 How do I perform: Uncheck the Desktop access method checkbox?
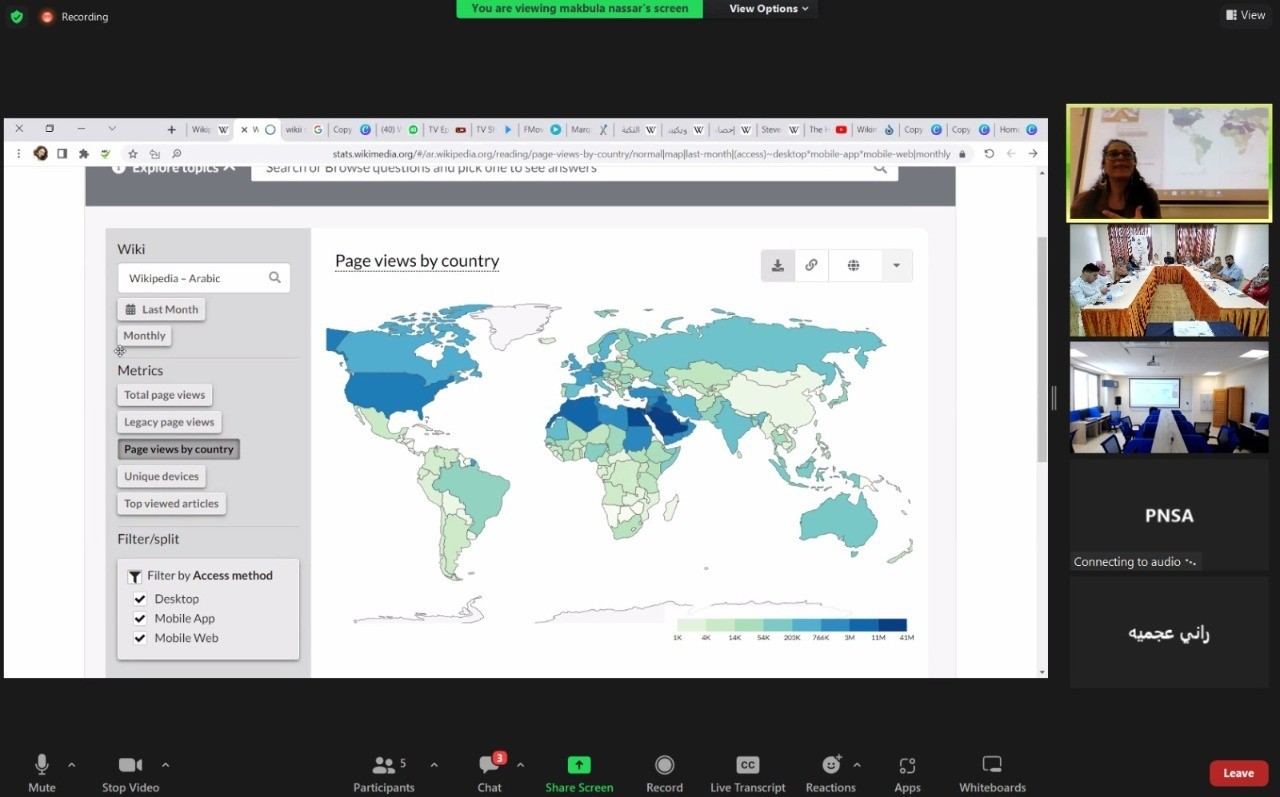click(140, 599)
